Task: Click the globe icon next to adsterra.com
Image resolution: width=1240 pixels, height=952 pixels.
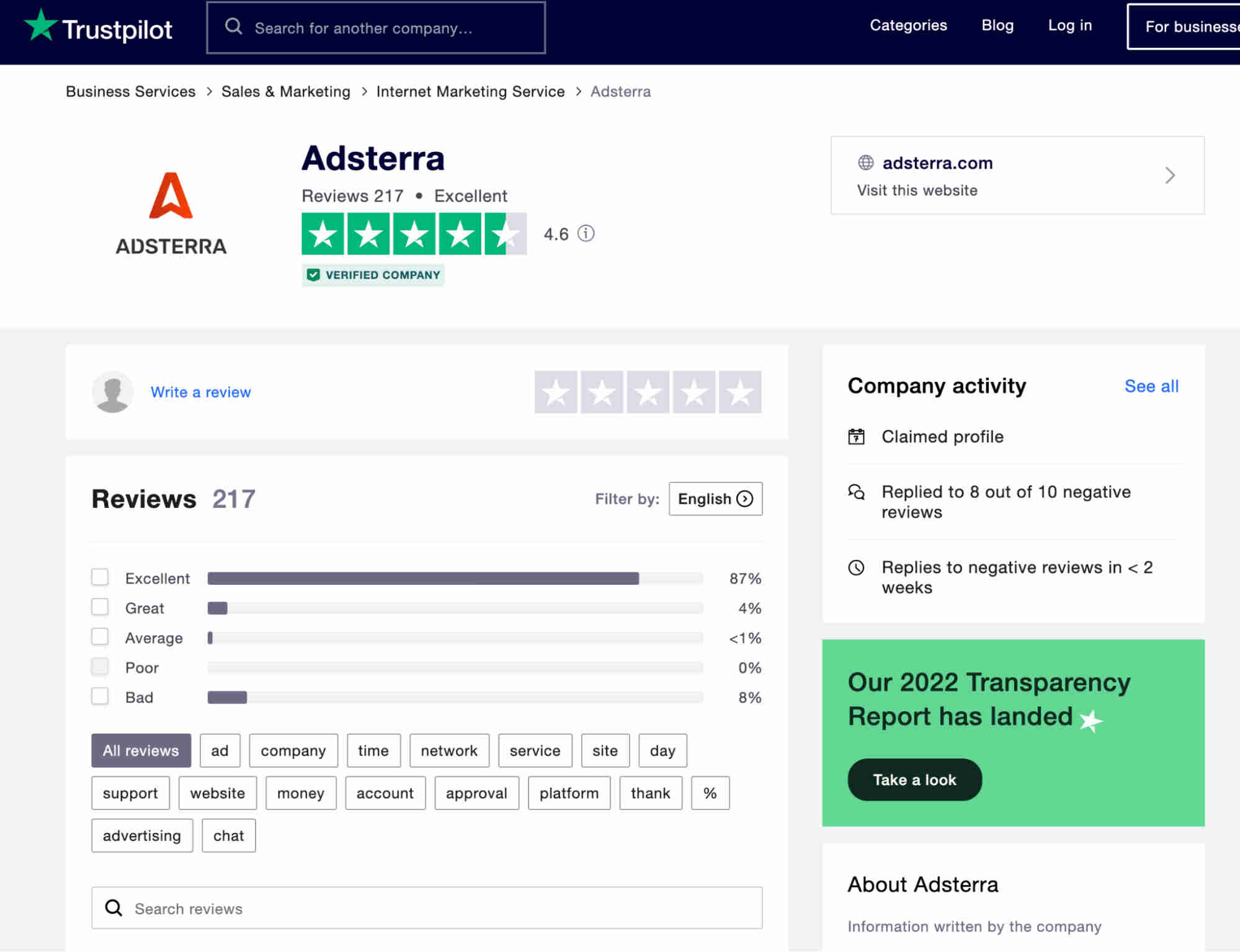Action: (x=867, y=163)
